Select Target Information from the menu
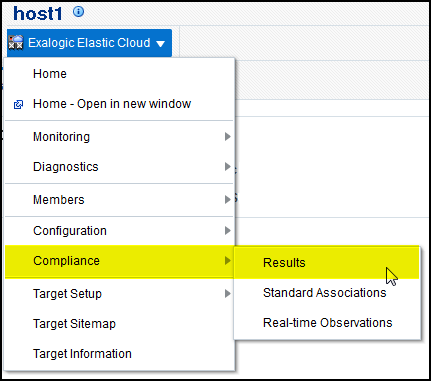The image size is (431, 381). coord(119,354)
